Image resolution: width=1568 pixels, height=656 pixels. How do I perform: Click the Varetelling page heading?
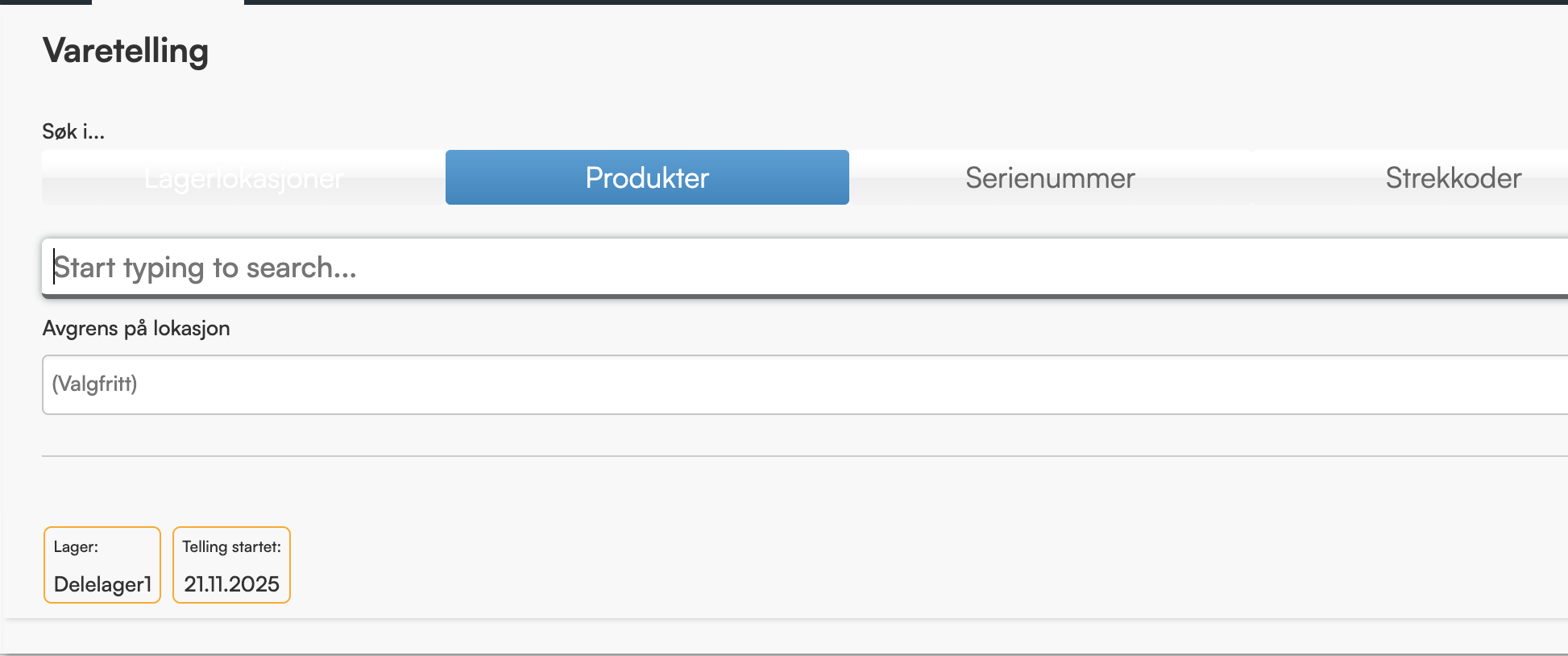click(x=126, y=51)
